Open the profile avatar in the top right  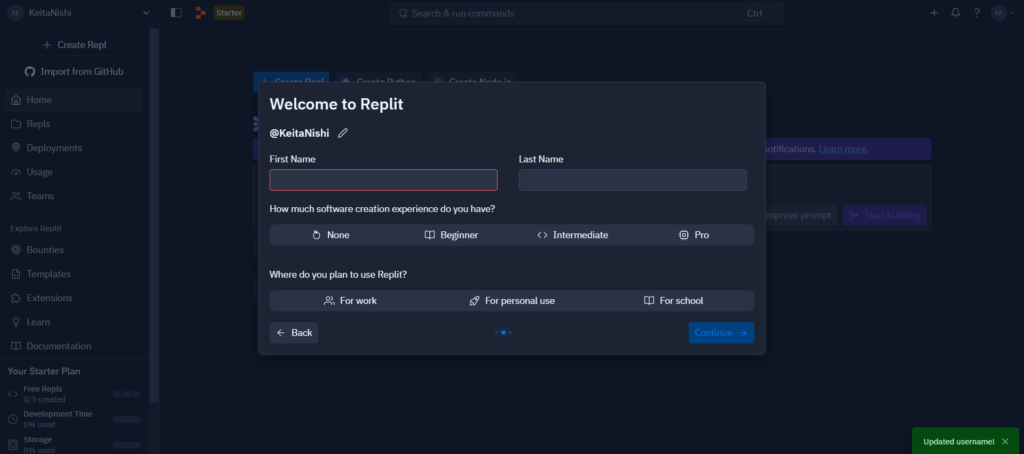point(999,13)
